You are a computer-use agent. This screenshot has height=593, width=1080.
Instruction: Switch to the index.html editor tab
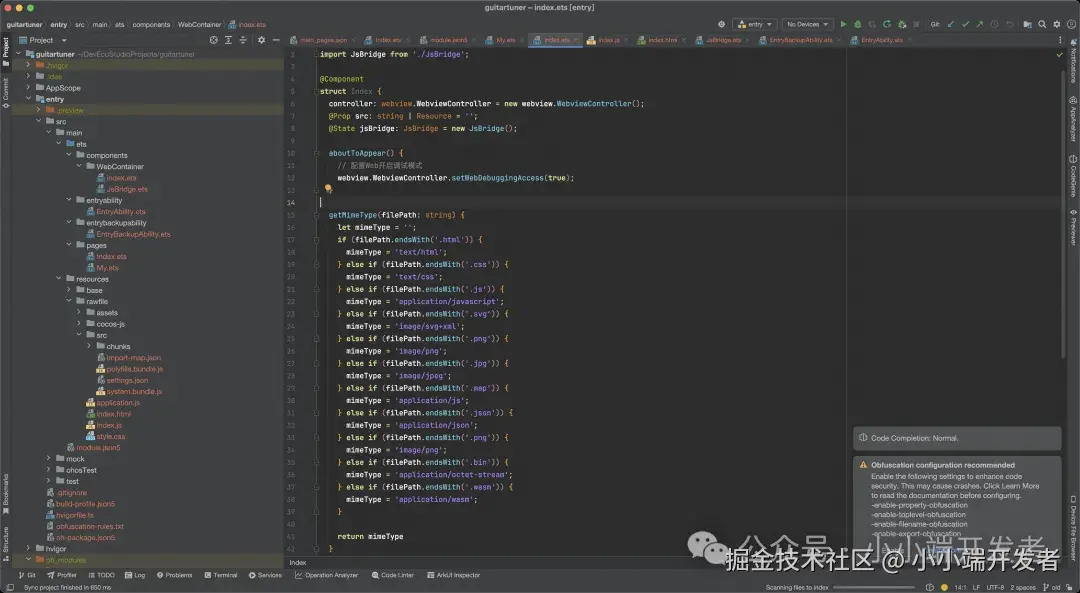(x=661, y=40)
